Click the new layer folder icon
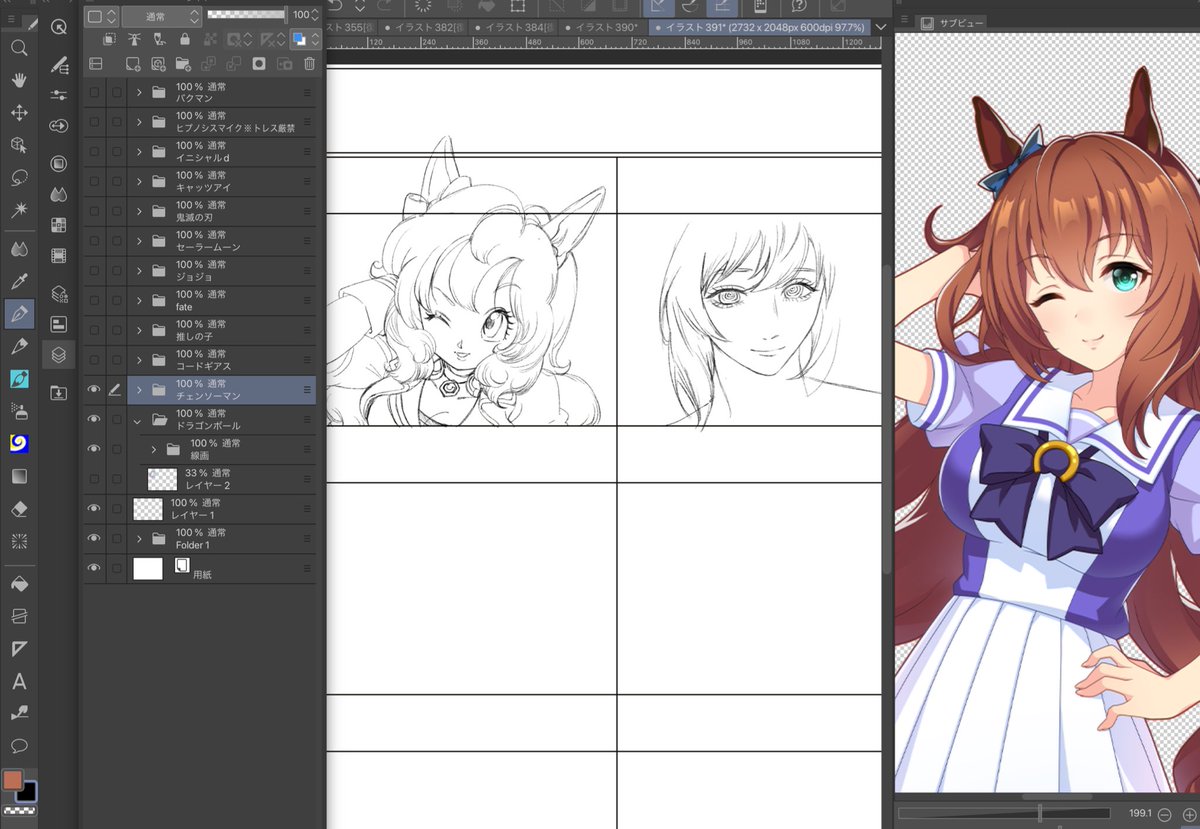The width and height of the screenshot is (1200, 829). point(183,63)
